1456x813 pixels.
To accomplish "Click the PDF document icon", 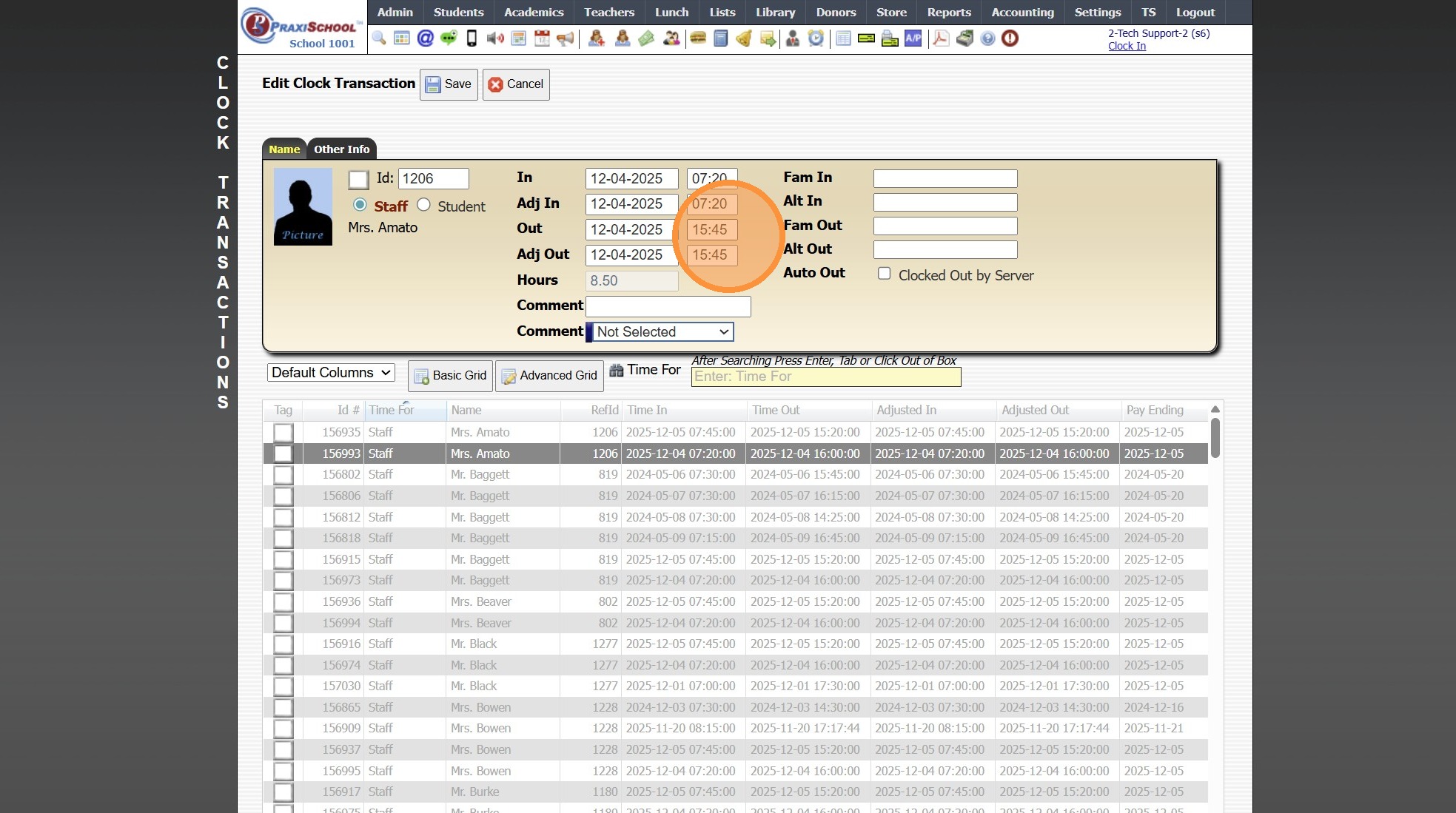I will (940, 38).
